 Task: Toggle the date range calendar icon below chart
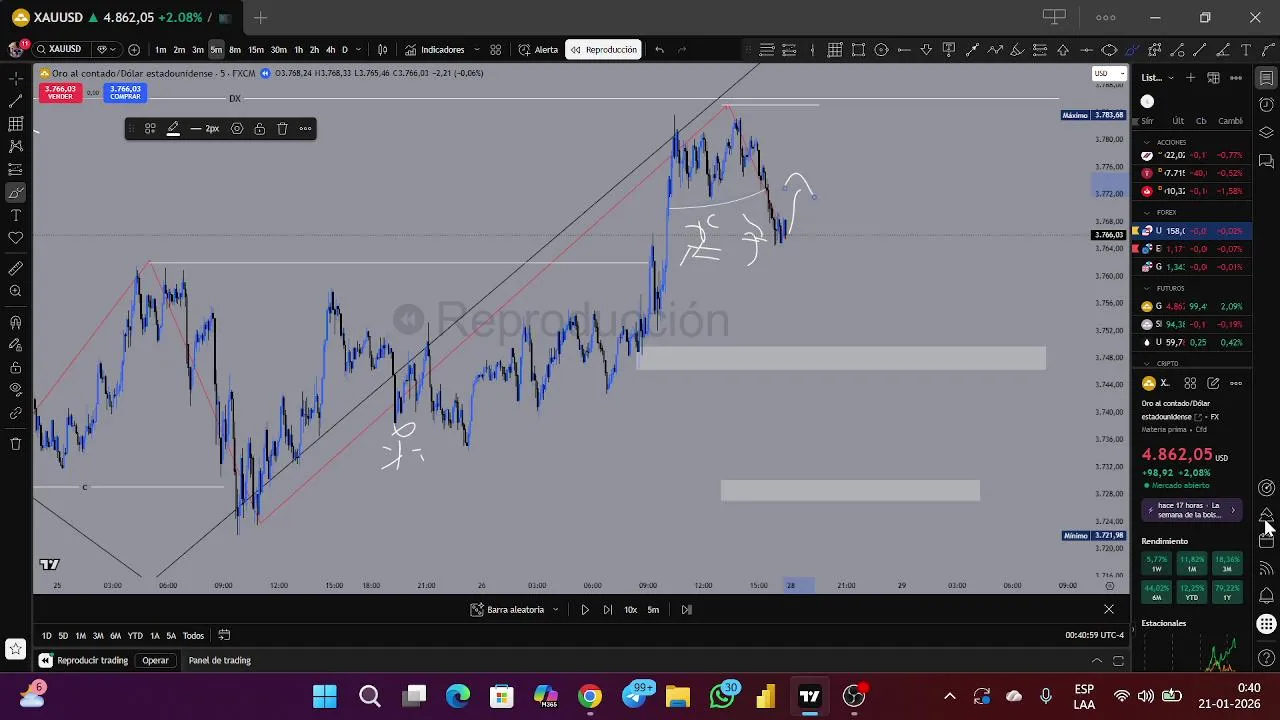(224, 635)
